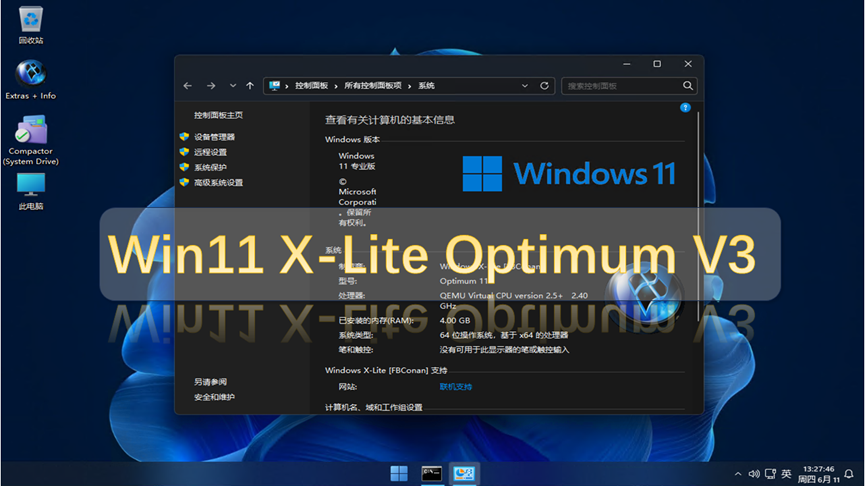
Task: Click the 'Optimum 11' model value
Action: click(464, 281)
